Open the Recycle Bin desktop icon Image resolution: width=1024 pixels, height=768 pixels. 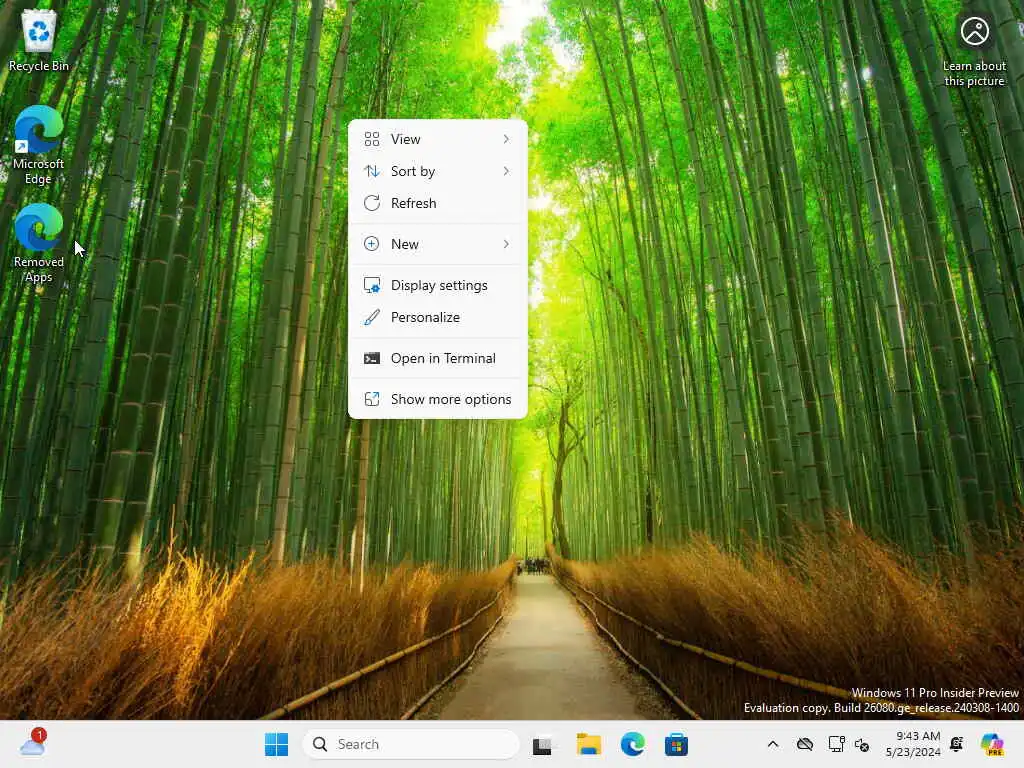(39, 40)
